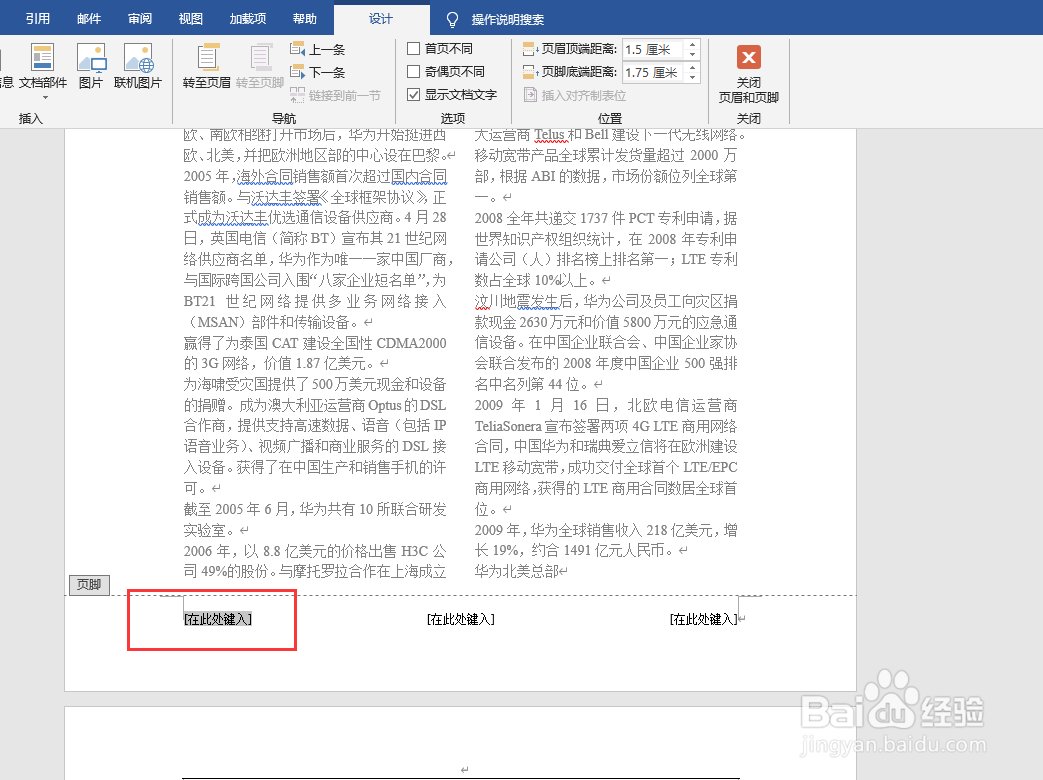Click text TeliaSonera in right column

pyautogui.click(x=508, y=426)
